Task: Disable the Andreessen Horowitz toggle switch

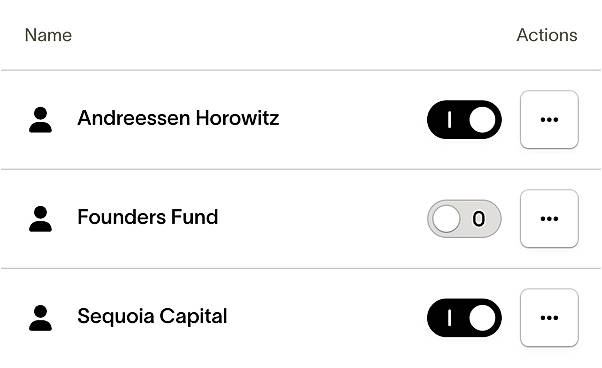Action: (464, 119)
